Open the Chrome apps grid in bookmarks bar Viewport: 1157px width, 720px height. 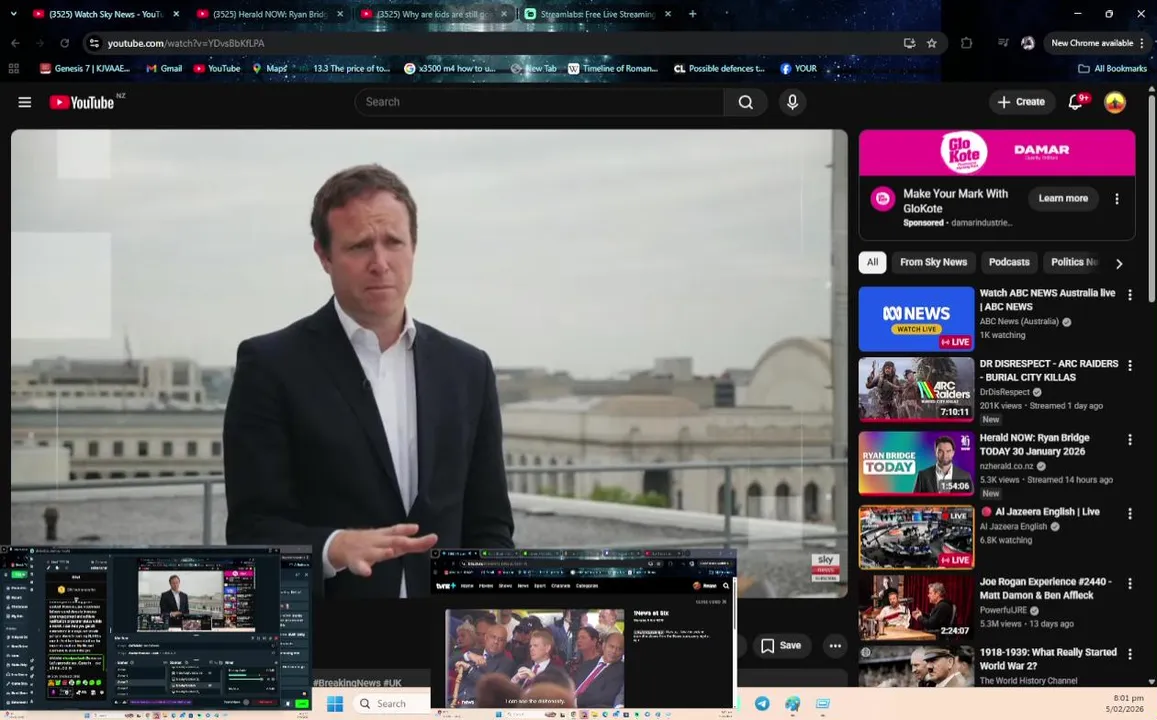click(x=13, y=69)
